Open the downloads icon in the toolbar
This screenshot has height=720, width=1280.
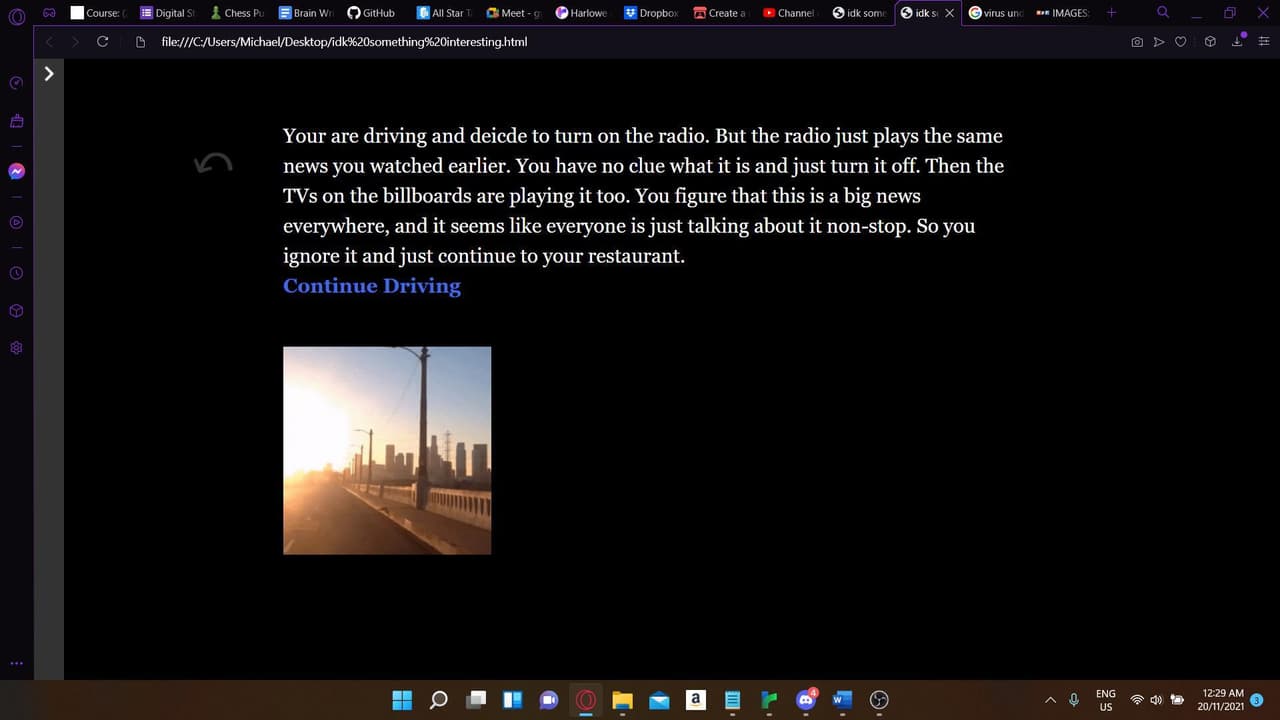[x=1239, y=42]
